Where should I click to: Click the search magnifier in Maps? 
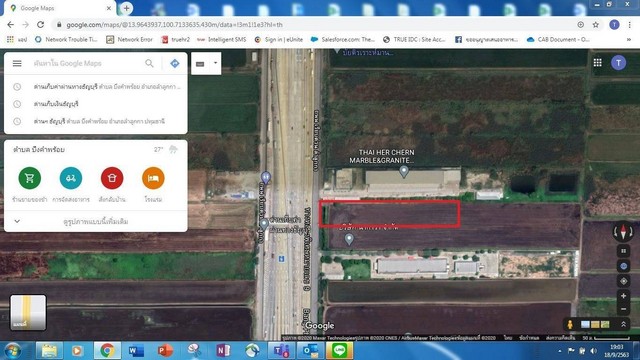coord(149,63)
